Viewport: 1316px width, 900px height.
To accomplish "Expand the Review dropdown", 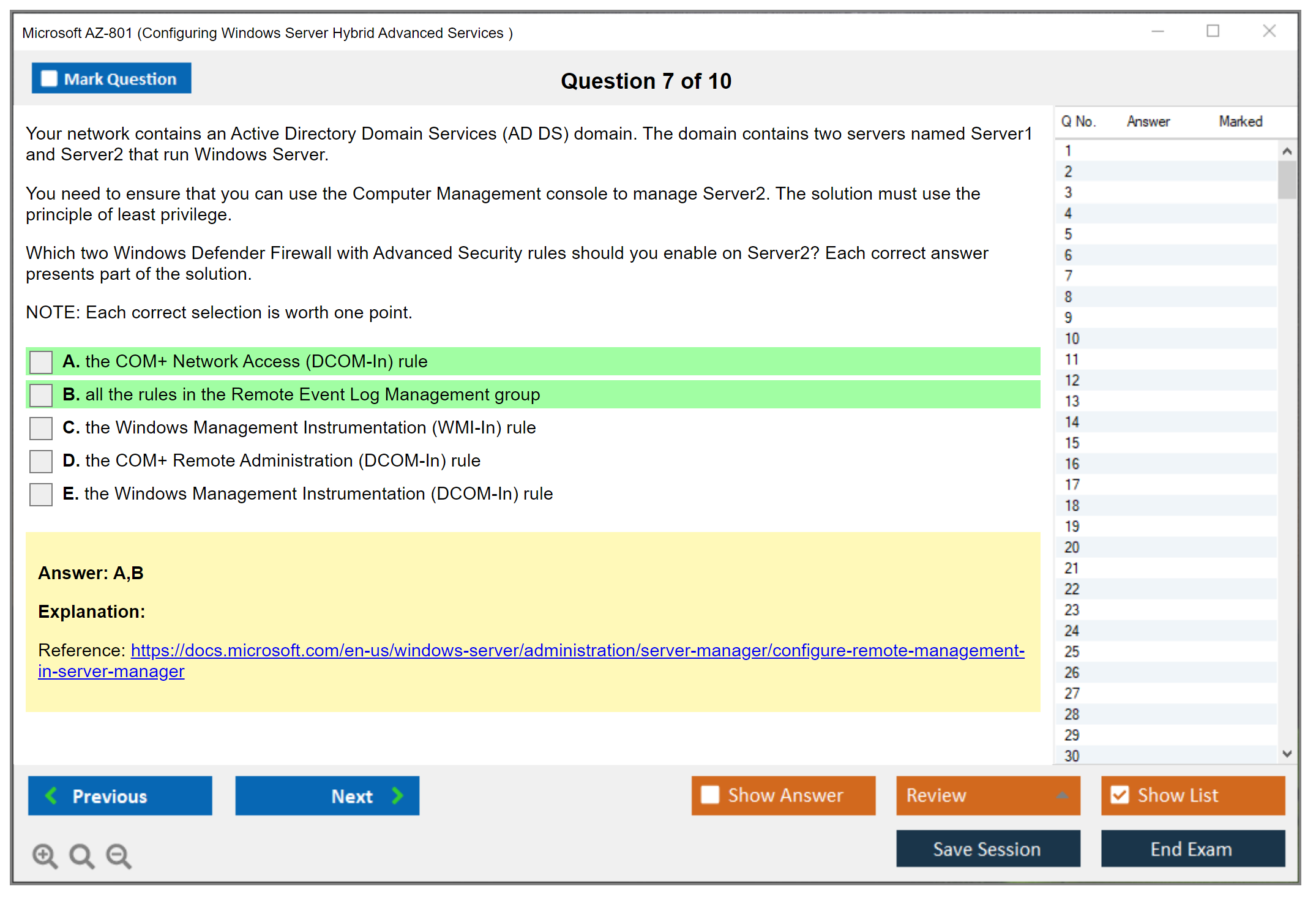I will click(x=1062, y=795).
